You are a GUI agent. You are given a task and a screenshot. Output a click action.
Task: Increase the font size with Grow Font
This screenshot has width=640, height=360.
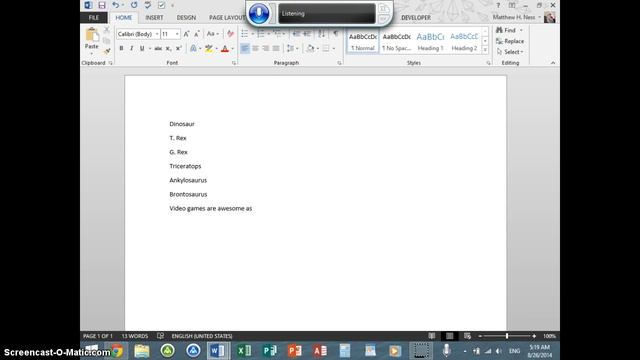(187, 34)
